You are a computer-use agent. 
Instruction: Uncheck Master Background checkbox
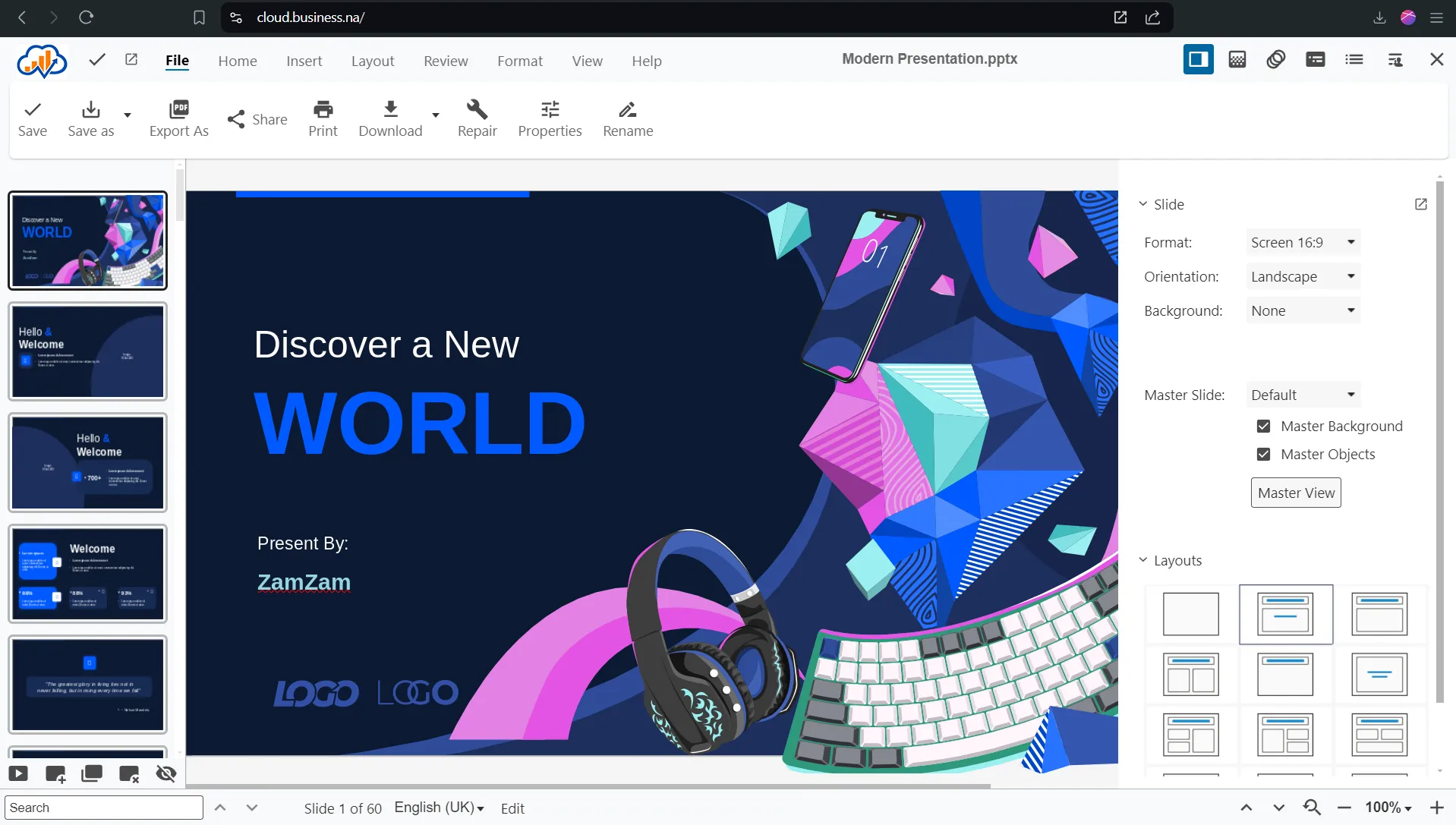[1263, 427]
